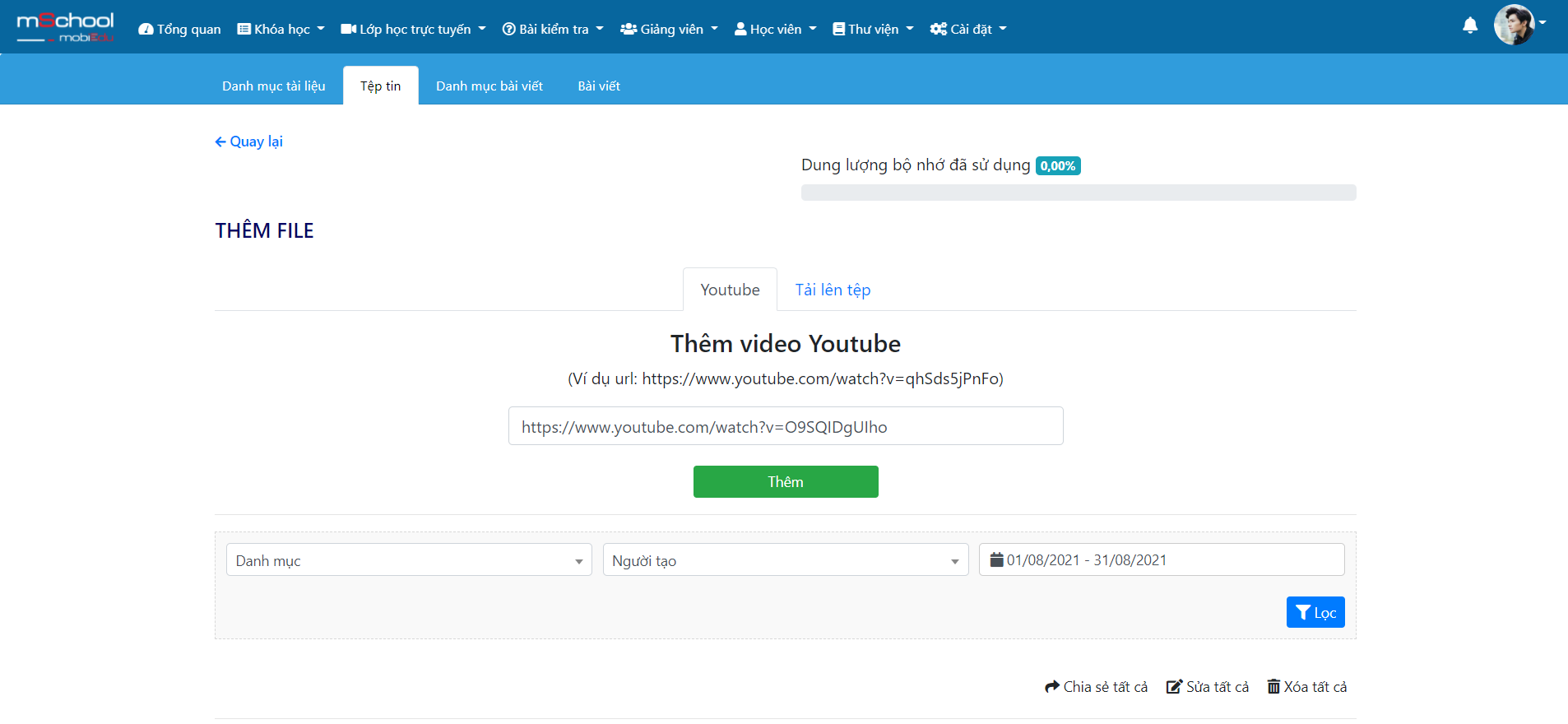This screenshot has height=724, width=1568.
Task: Click the book icon for Thư viện
Action: (x=839, y=29)
